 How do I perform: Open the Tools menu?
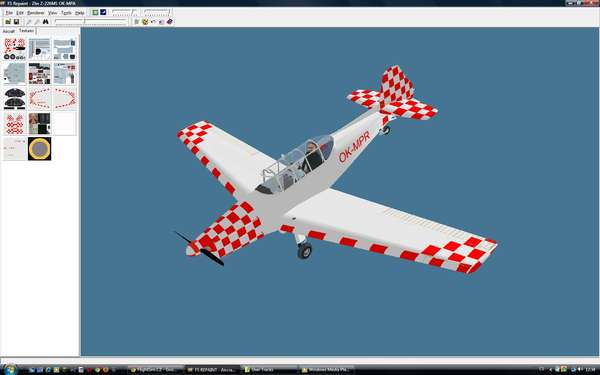(66, 13)
